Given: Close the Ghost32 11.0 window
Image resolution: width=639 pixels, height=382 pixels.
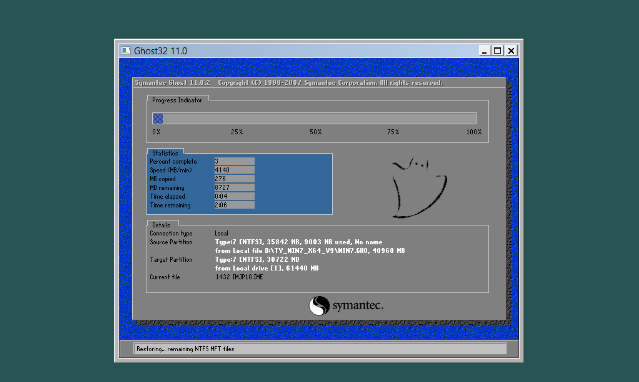Looking at the screenshot, I should pyautogui.click(x=511, y=51).
